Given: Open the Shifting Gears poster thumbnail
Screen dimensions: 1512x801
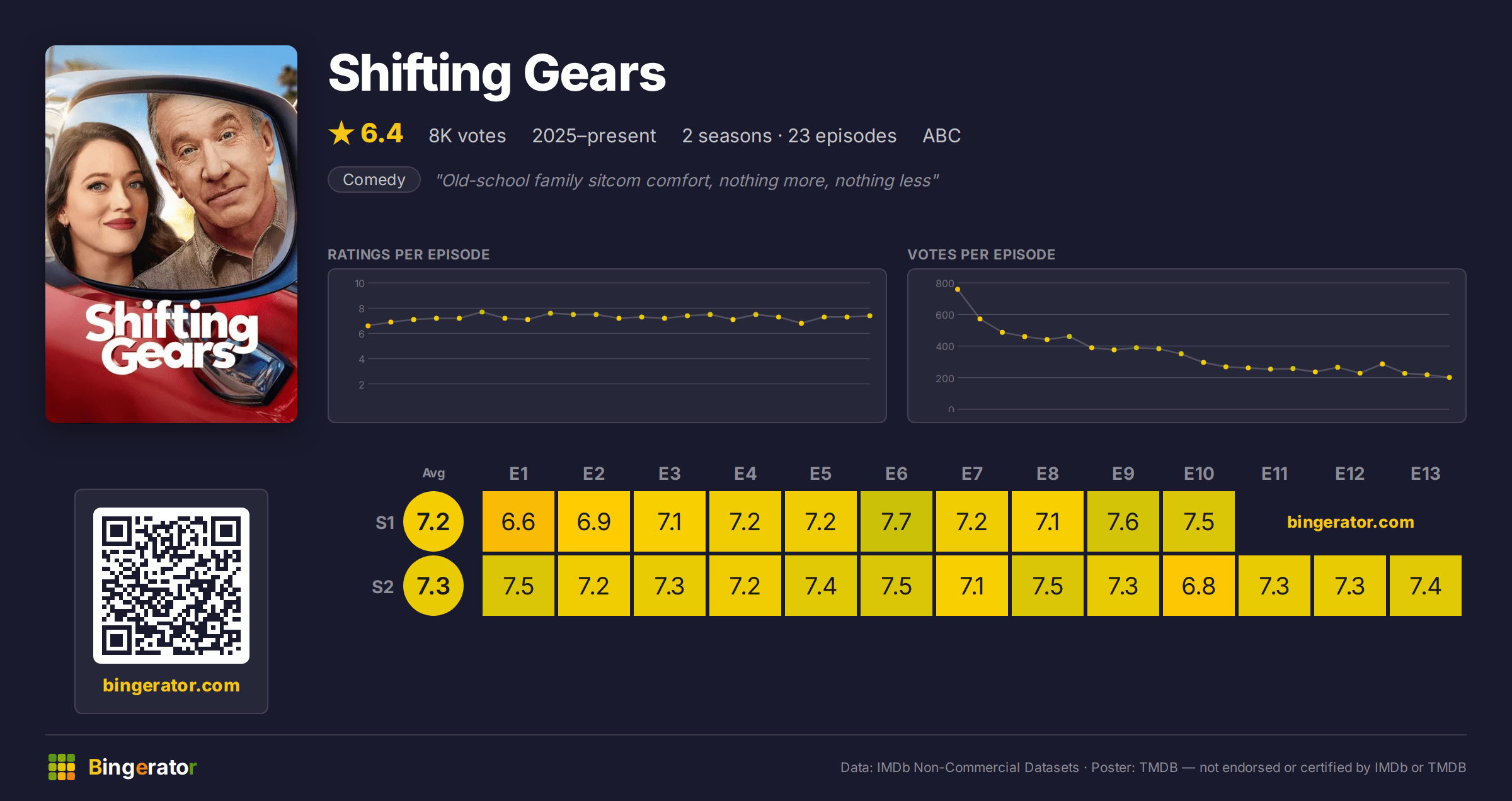Looking at the screenshot, I should (x=171, y=234).
